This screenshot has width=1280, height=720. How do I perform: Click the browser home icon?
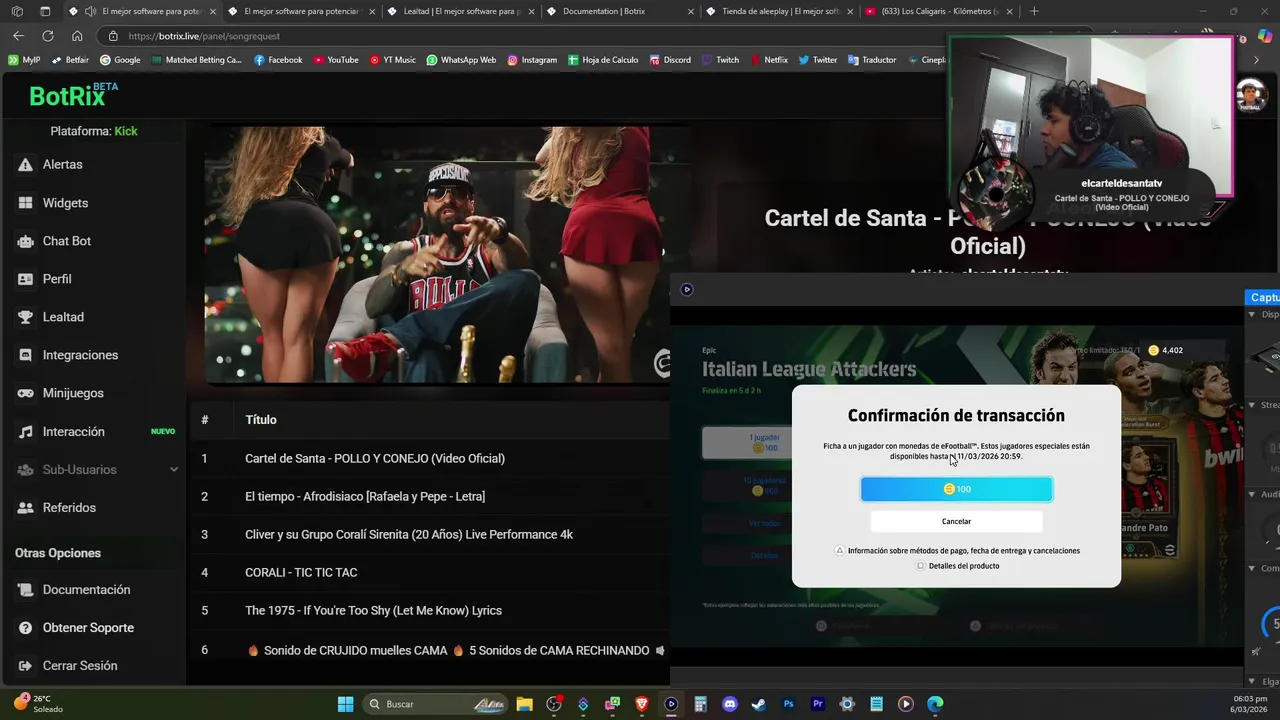(77, 36)
